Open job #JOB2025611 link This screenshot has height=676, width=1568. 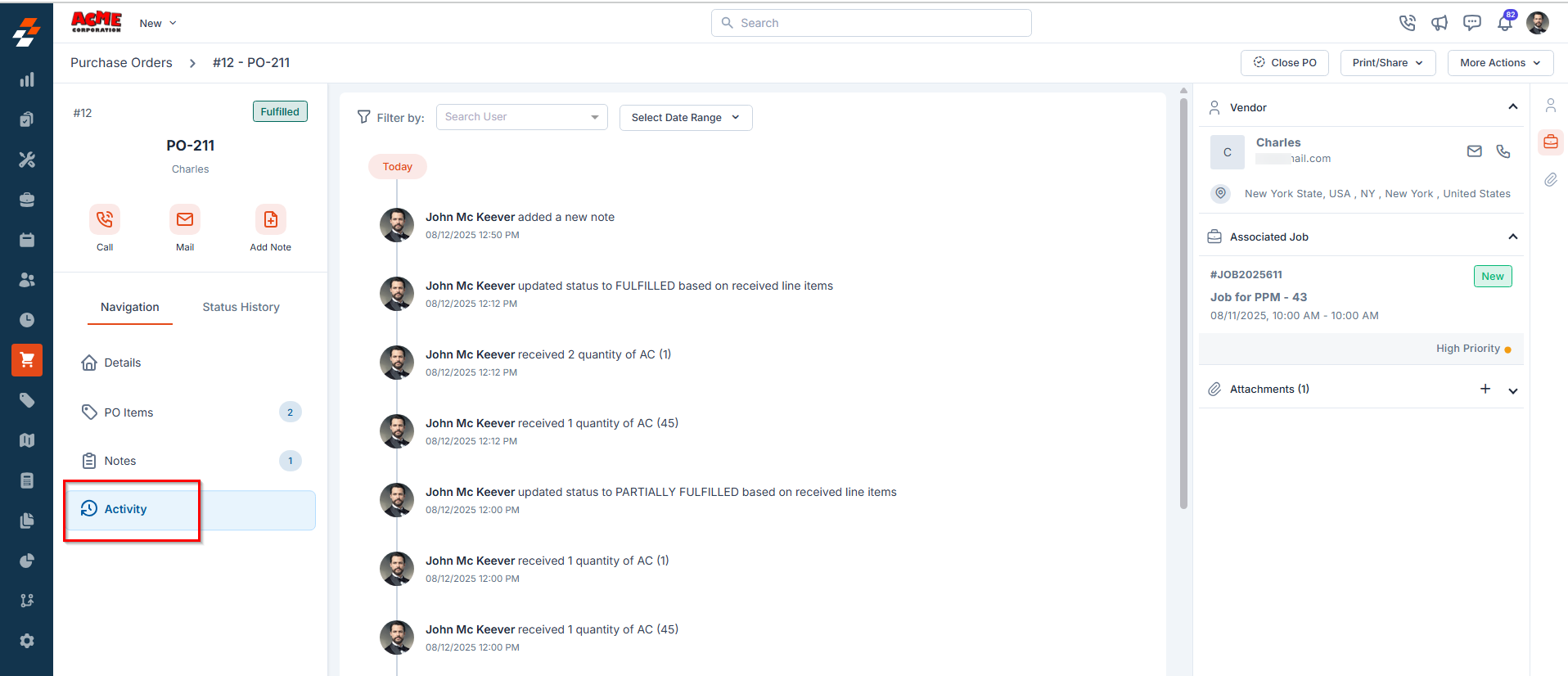(1246, 275)
